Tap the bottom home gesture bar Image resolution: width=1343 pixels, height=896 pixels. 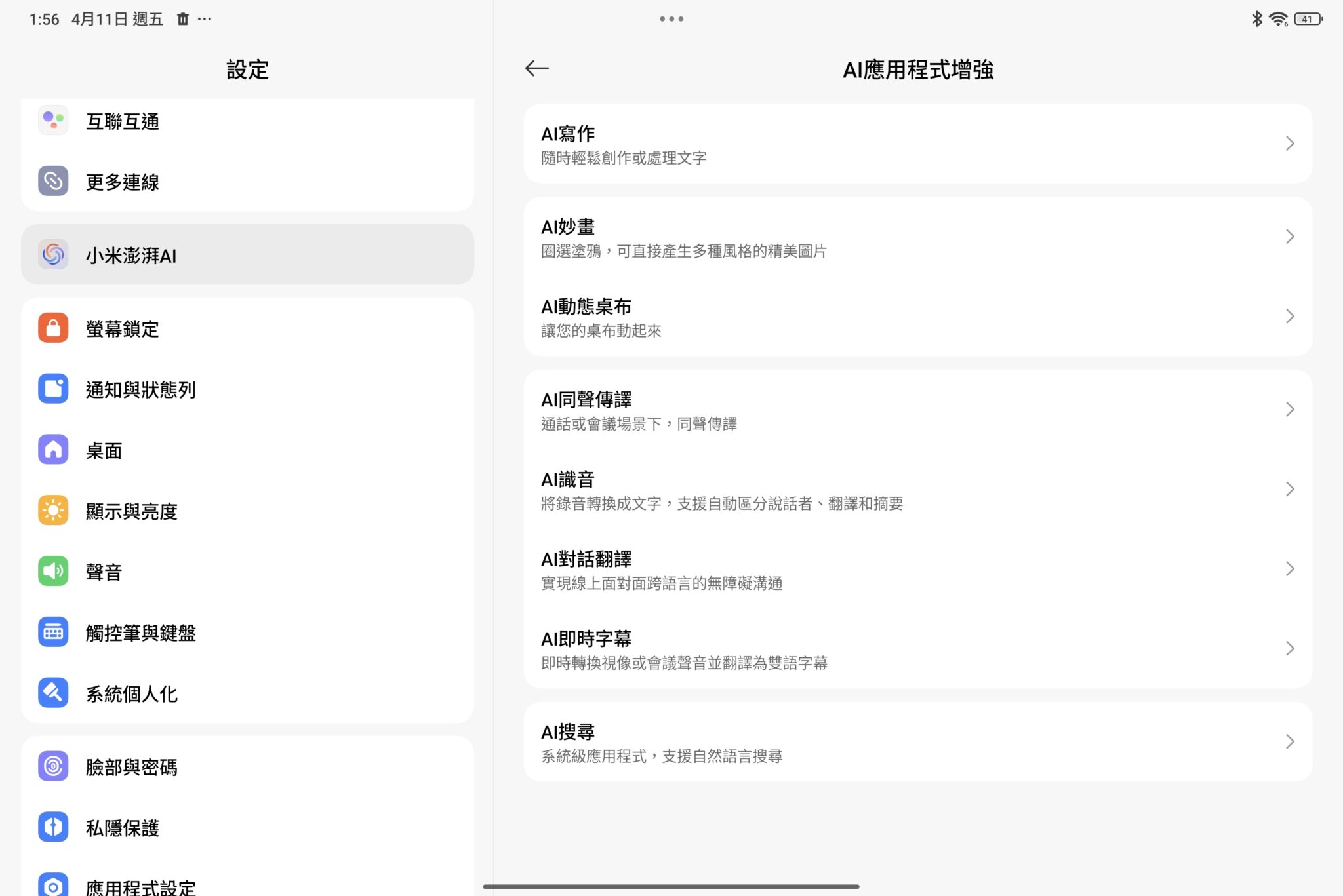tap(671, 886)
